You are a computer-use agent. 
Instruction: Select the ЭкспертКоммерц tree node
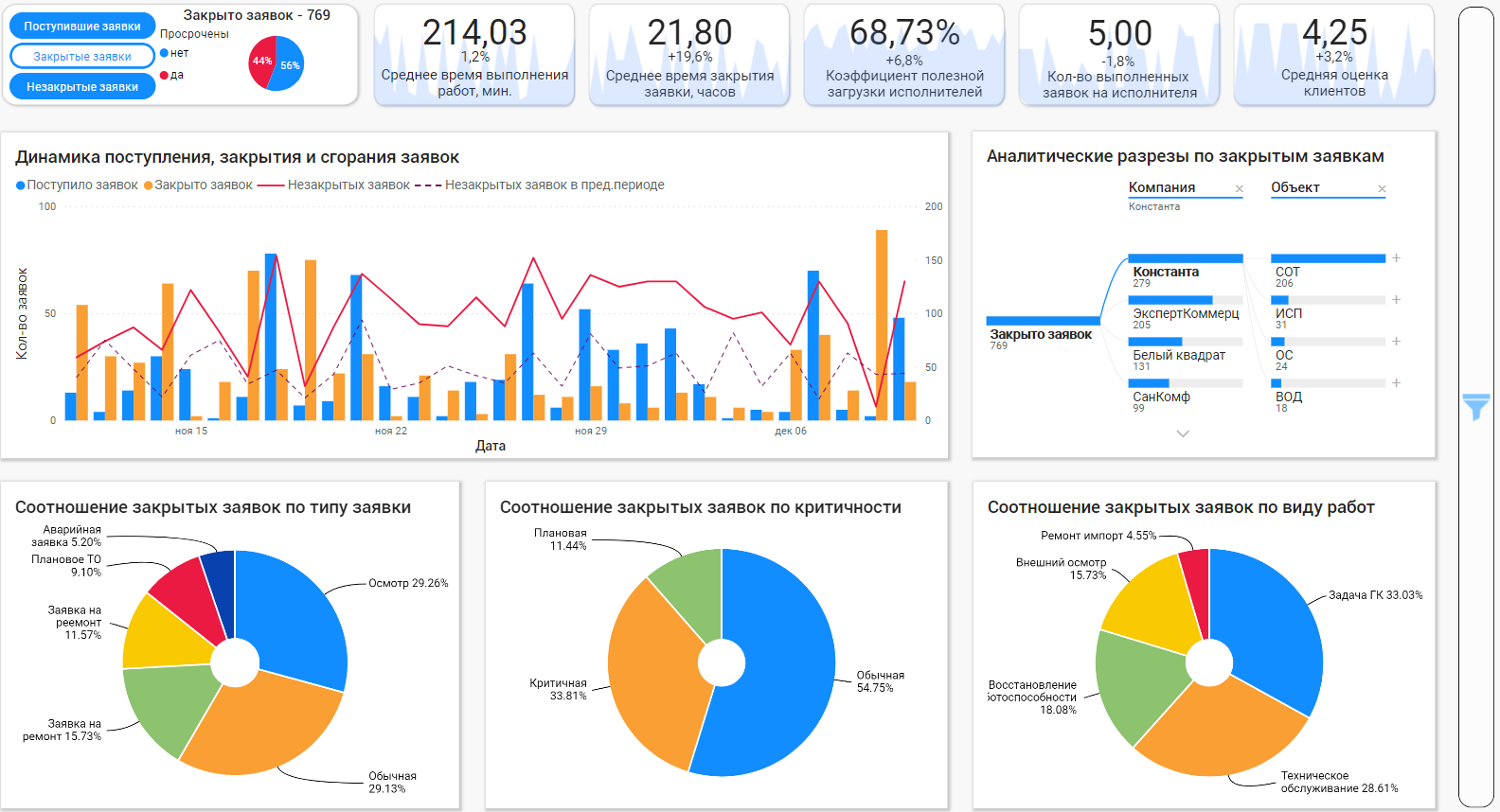1186,312
